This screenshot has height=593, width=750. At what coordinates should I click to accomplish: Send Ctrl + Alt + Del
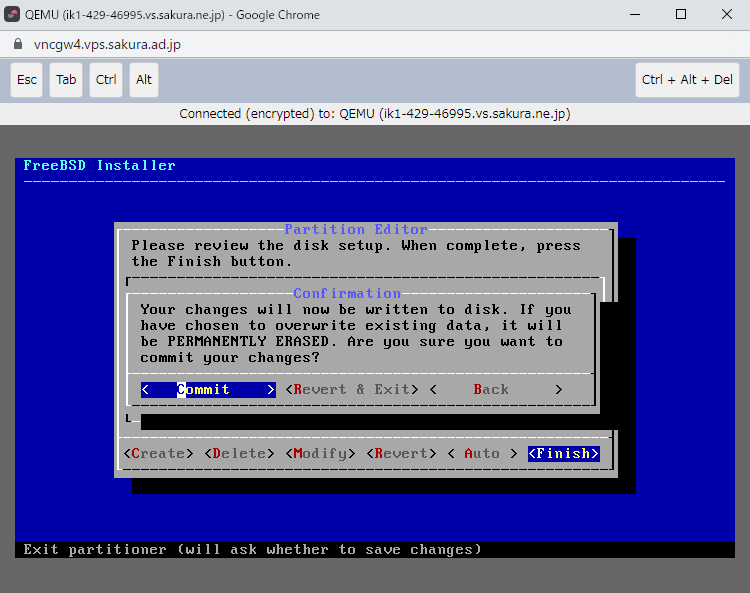(x=687, y=80)
